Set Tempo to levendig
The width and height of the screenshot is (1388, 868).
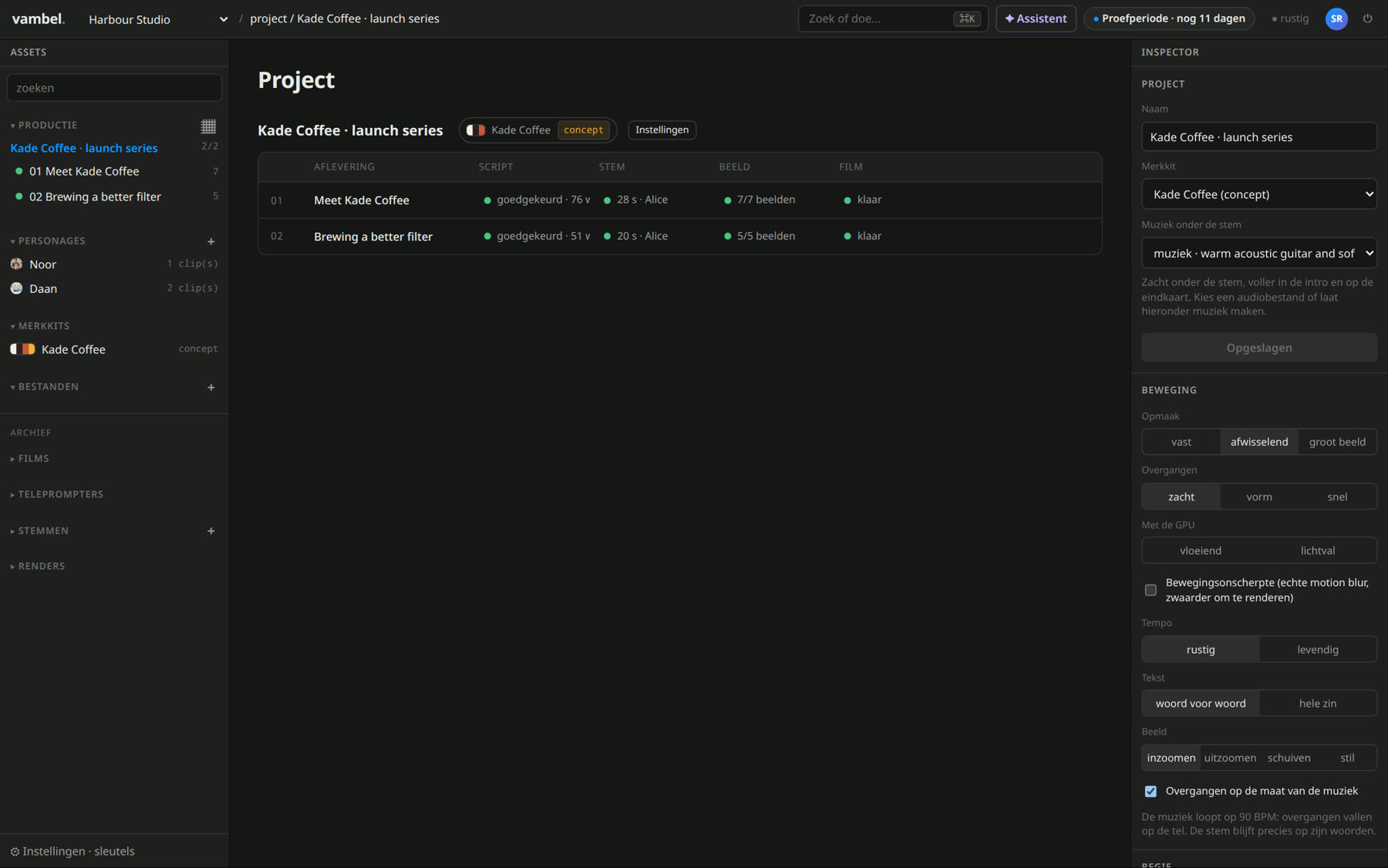pyautogui.click(x=1318, y=649)
